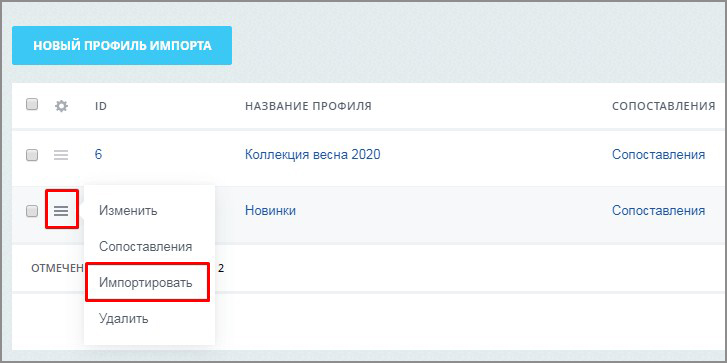
Task: Choose Сопоставления in the dropdown menu
Action: pyautogui.click(x=146, y=247)
